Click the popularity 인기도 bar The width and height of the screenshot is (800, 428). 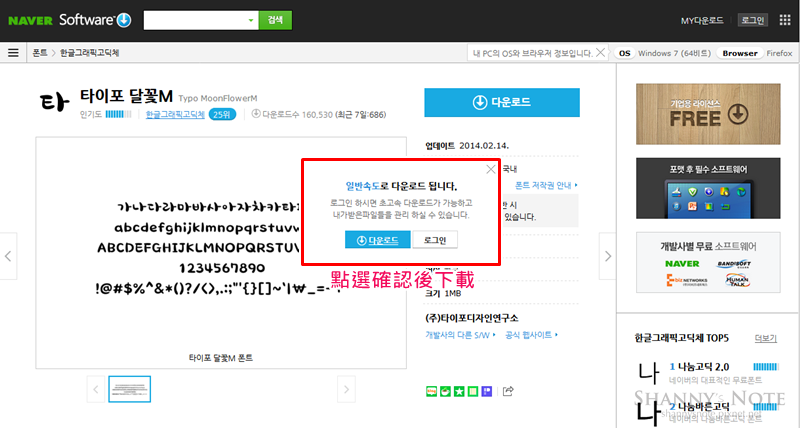pos(118,115)
